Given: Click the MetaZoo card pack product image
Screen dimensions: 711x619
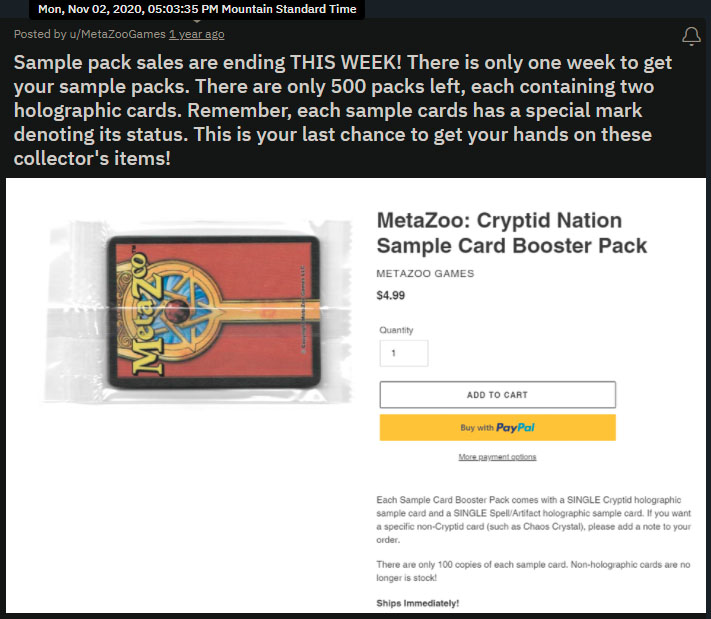Looking at the screenshot, I should [198, 305].
